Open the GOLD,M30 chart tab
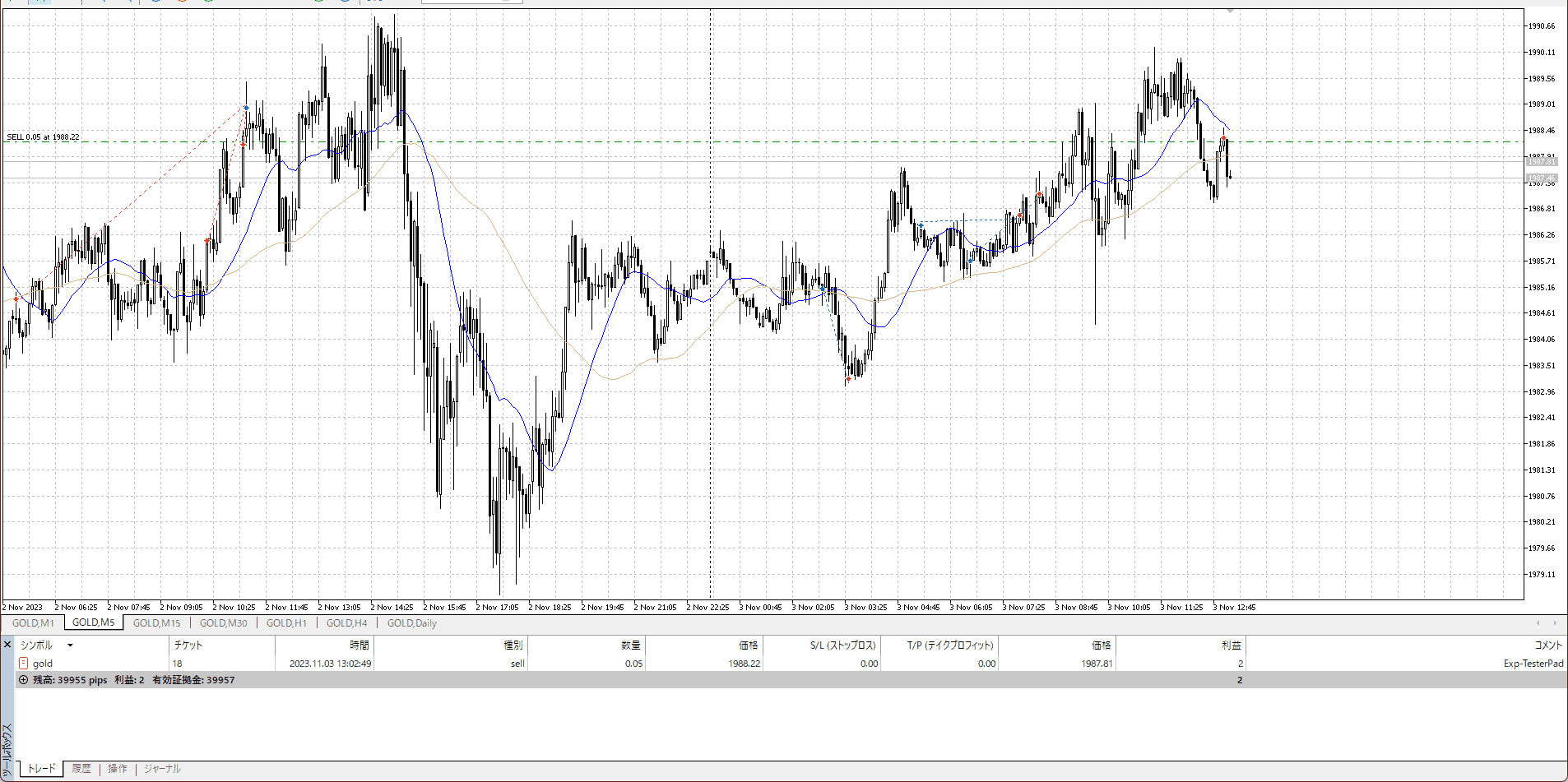The width and height of the screenshot is (1568, 782). (x=223, y=623)
